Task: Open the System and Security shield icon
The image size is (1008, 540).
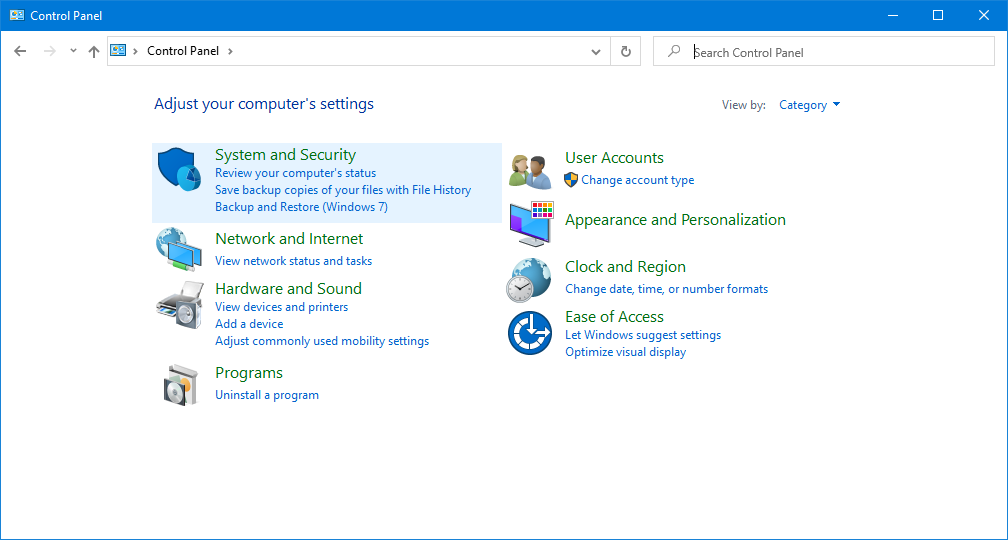Action: [x=179, y=169]
